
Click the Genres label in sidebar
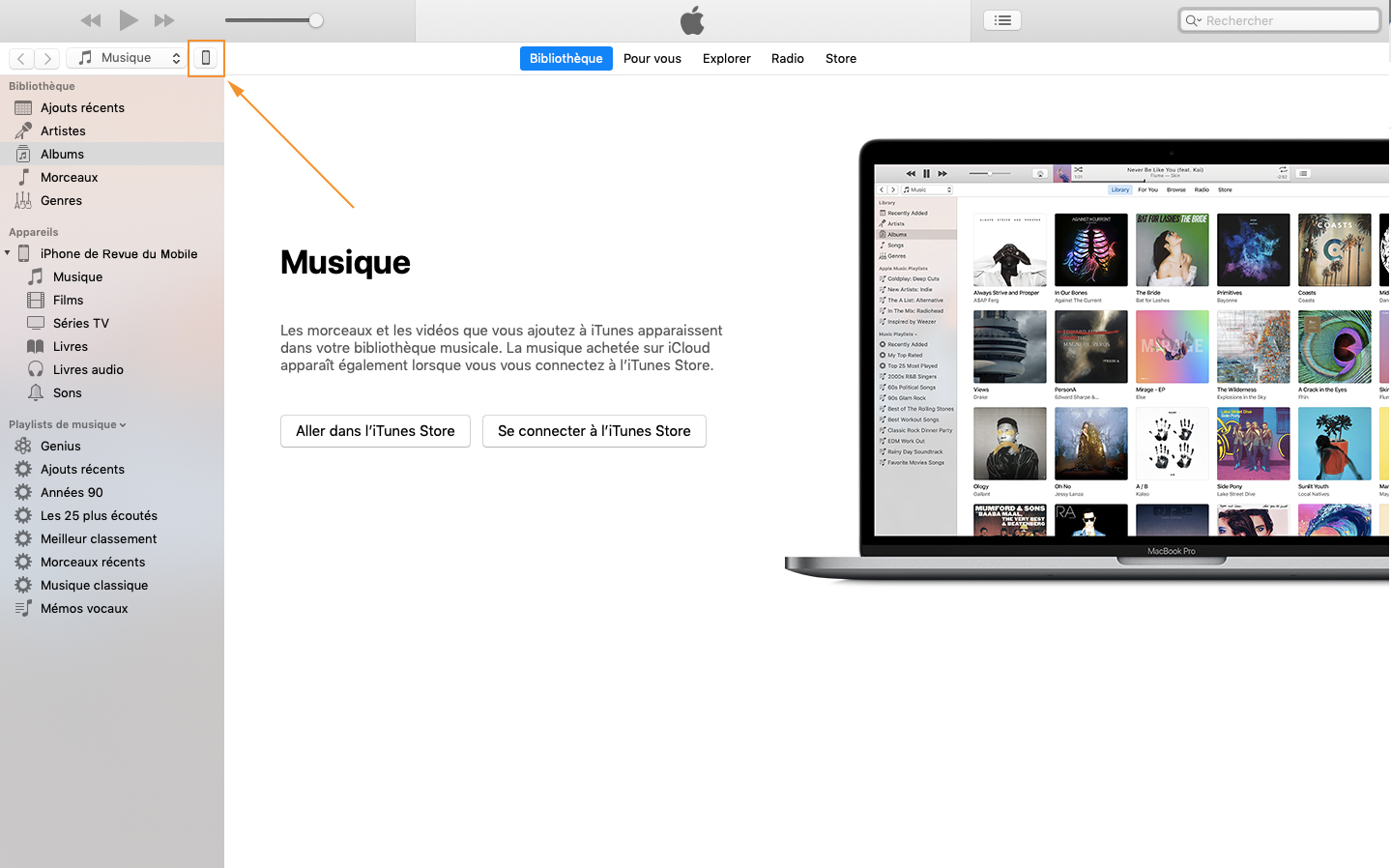click(61, 201)
